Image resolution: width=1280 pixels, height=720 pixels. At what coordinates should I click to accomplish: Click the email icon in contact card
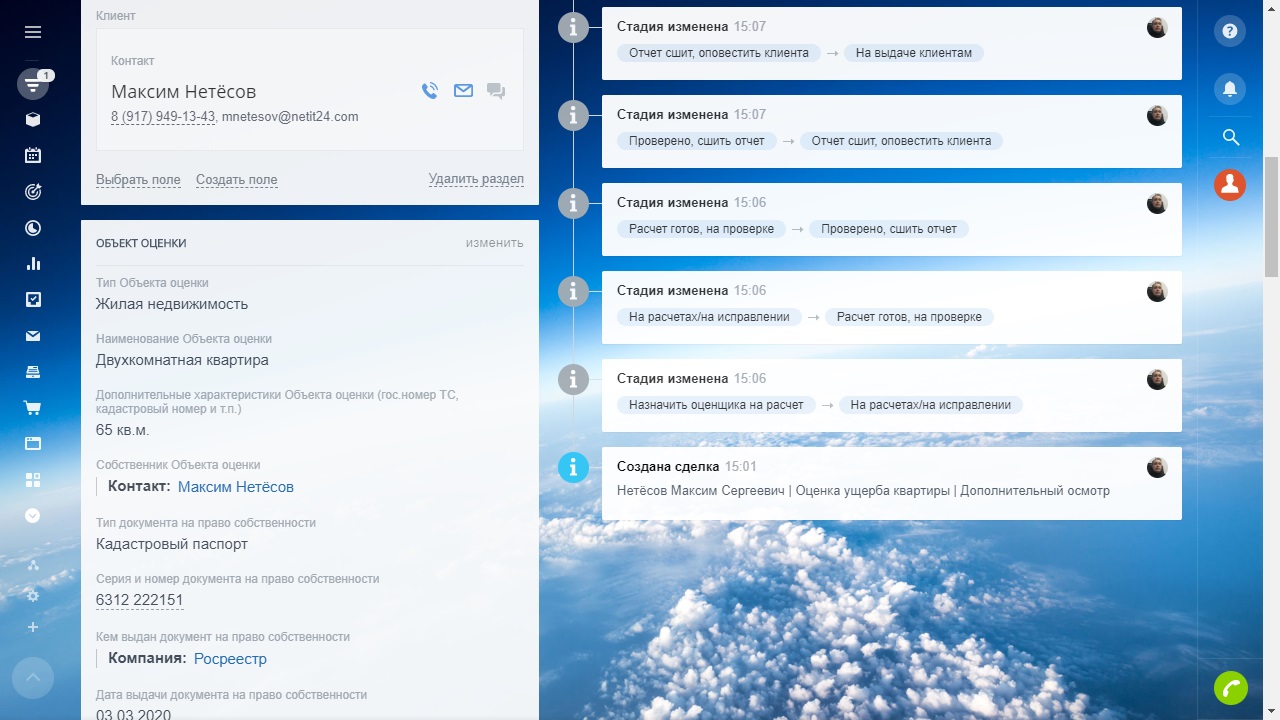[x=463, y=91]
